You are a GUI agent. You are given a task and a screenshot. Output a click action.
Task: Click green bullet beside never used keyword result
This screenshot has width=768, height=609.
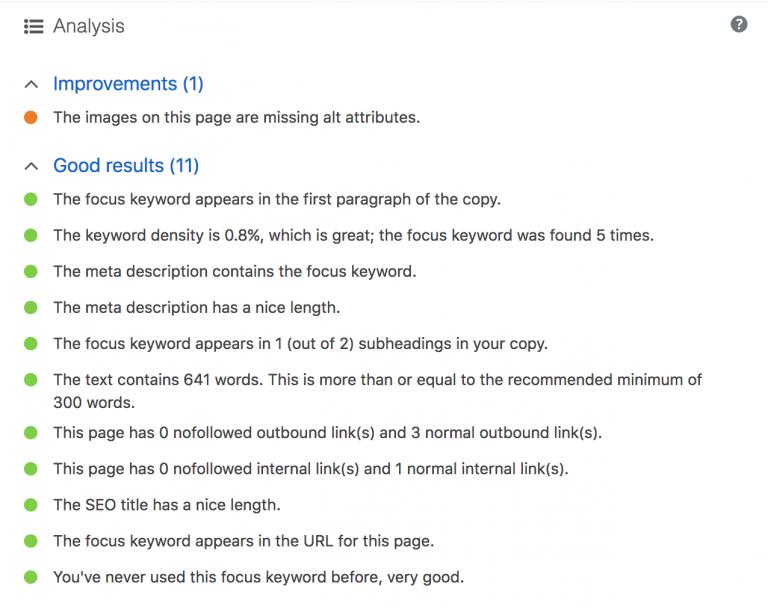31,577
